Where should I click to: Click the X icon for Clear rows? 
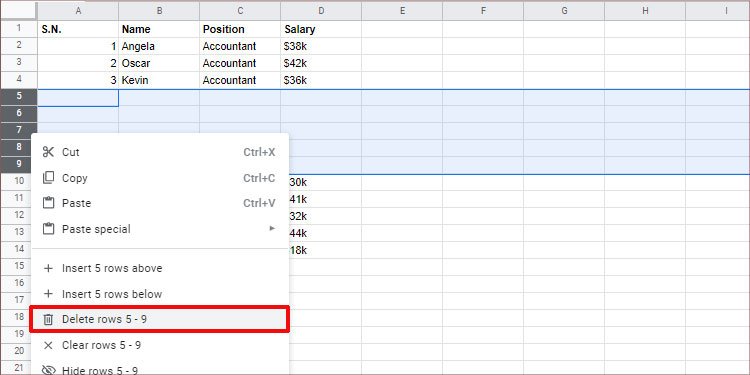pos(48,345)
